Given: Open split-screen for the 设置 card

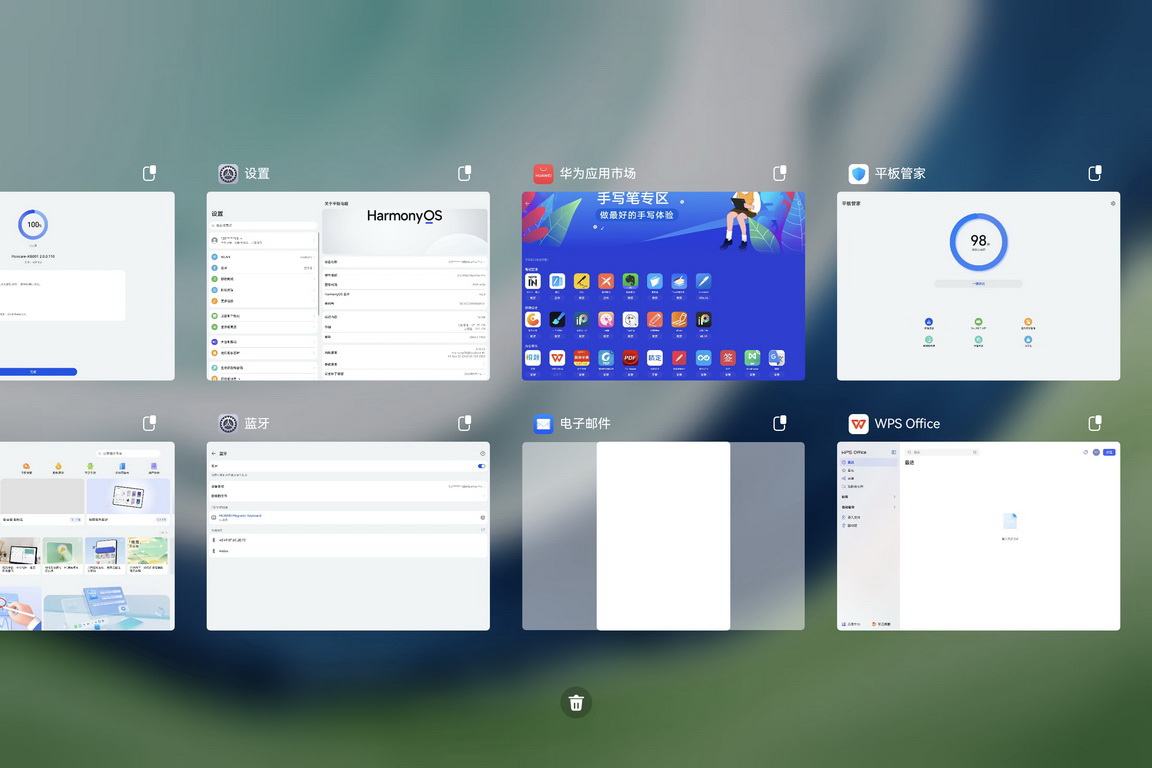Looking at the screenshot, I should pos(464,173).
